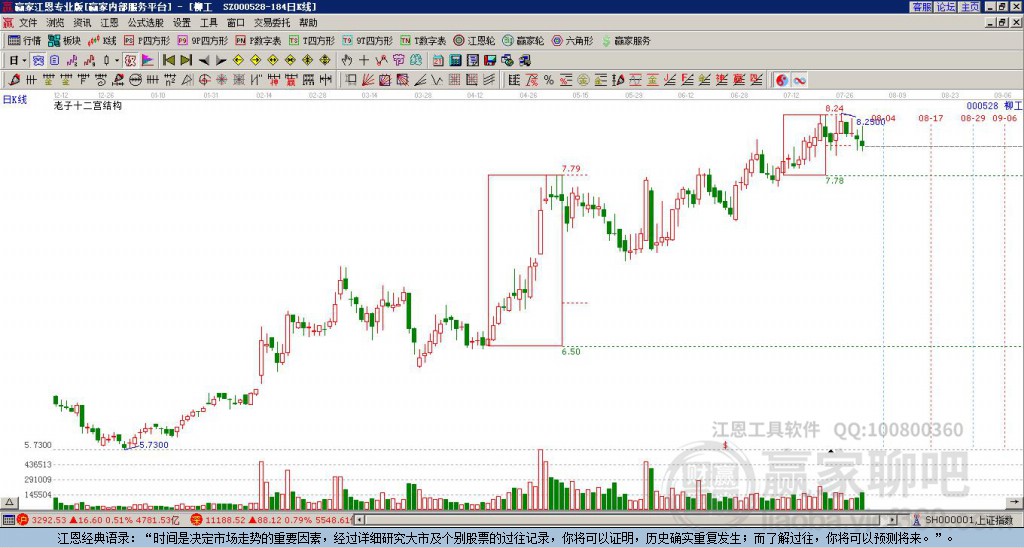This screenshot has height=548, width=1024.
Task: Click the SH000001 上证指数 status entry
Action: click(968, 520)
